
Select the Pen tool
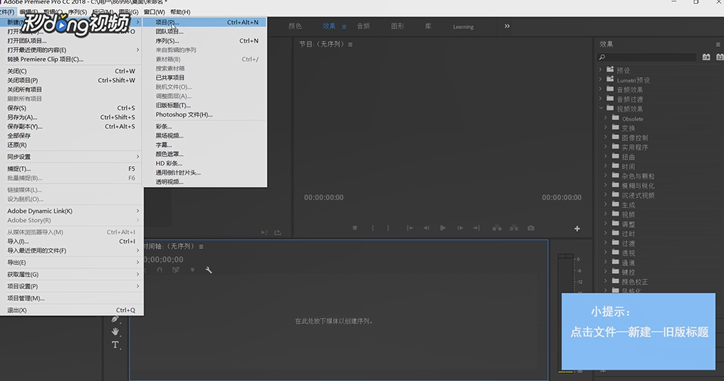(115, 319)
